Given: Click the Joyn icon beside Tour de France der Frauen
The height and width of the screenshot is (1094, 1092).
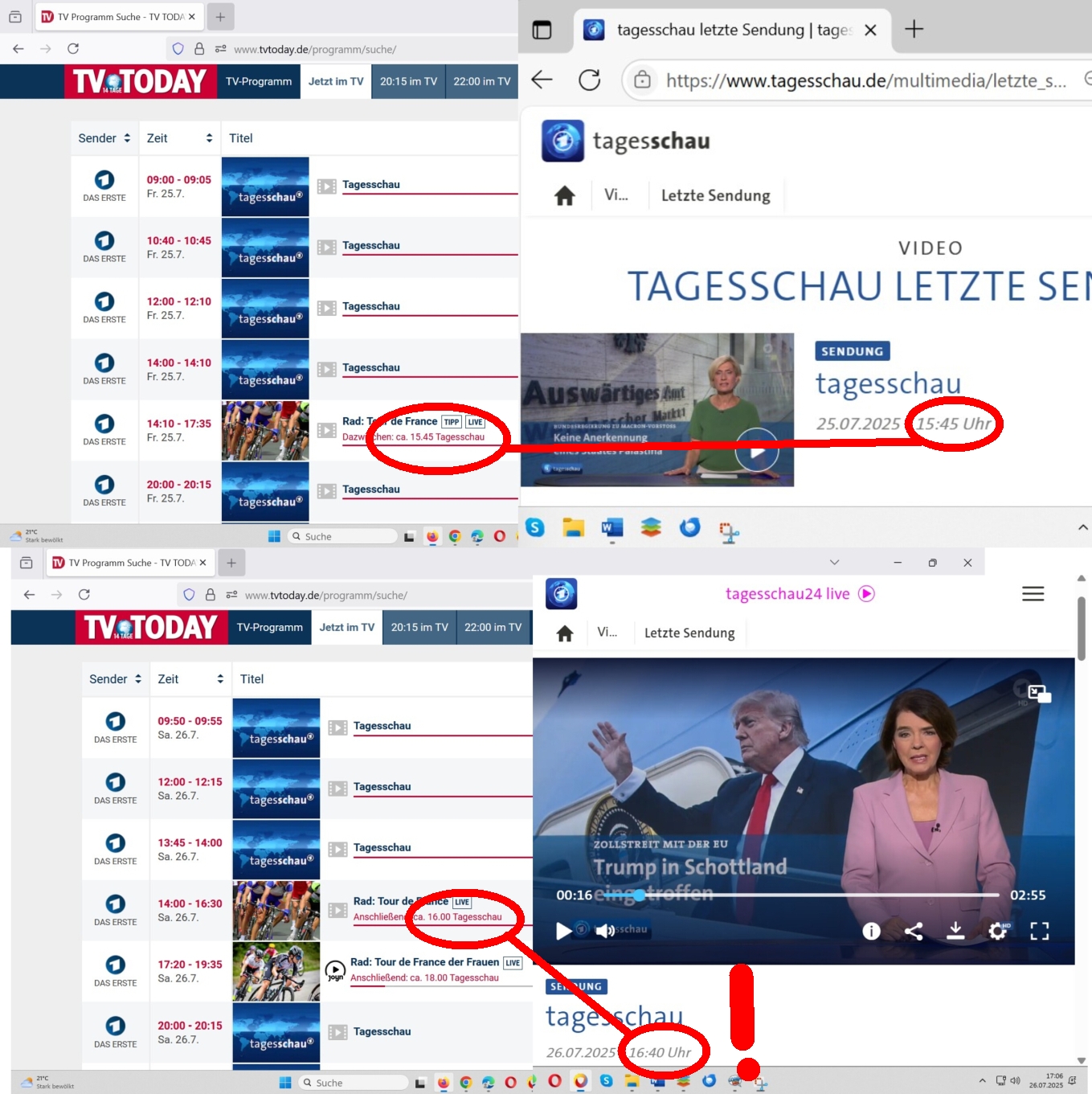Looking at the screenshot, I should click(335, 971).
